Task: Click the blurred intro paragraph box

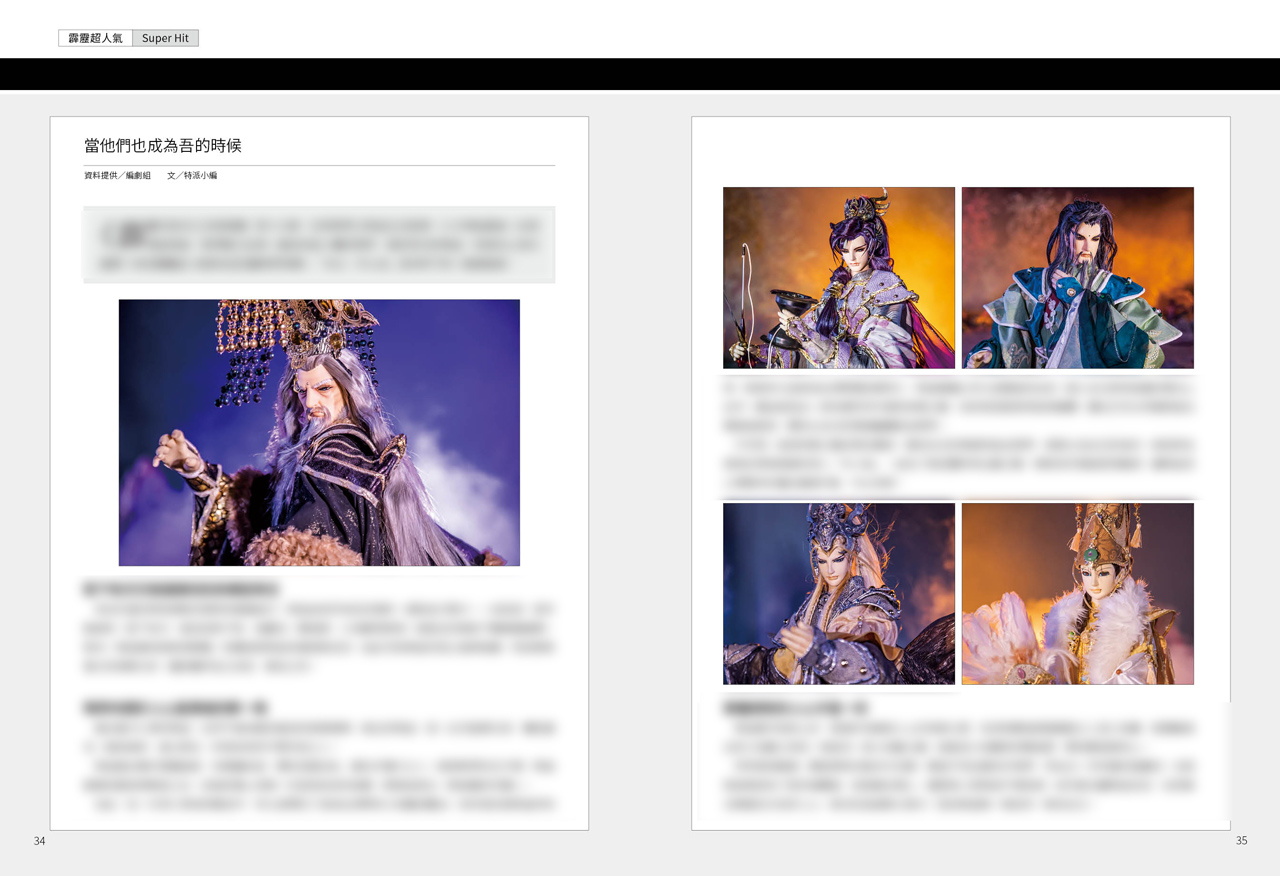Action: [319, 245]
